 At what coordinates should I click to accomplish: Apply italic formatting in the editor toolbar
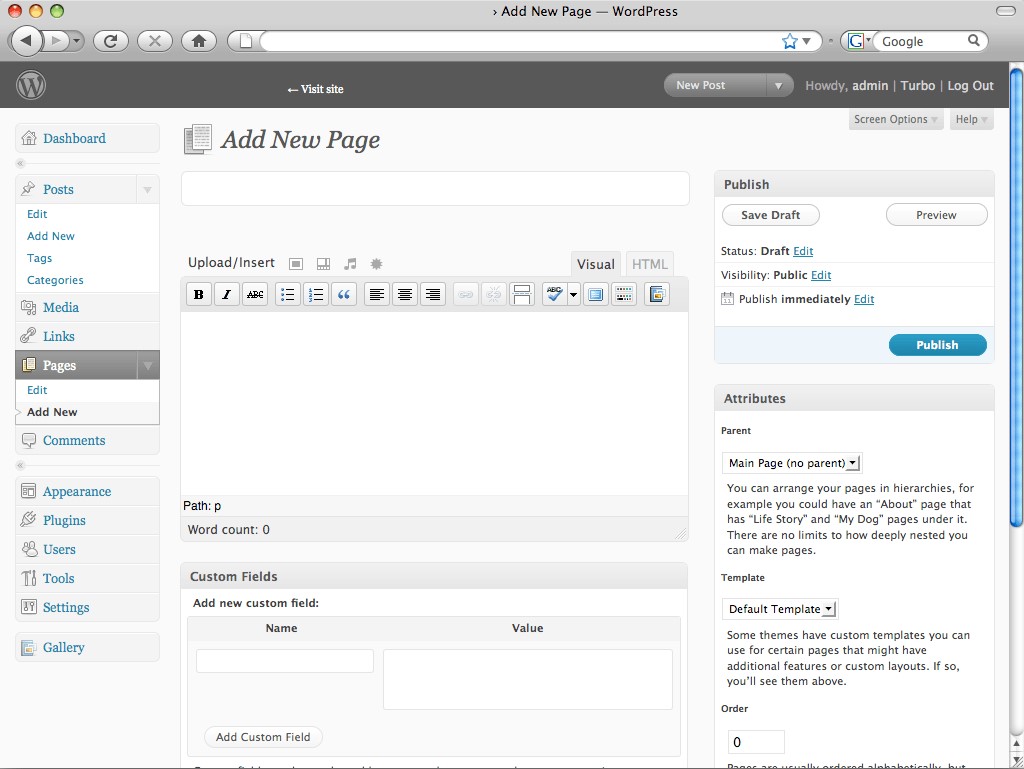coord(227,294)
